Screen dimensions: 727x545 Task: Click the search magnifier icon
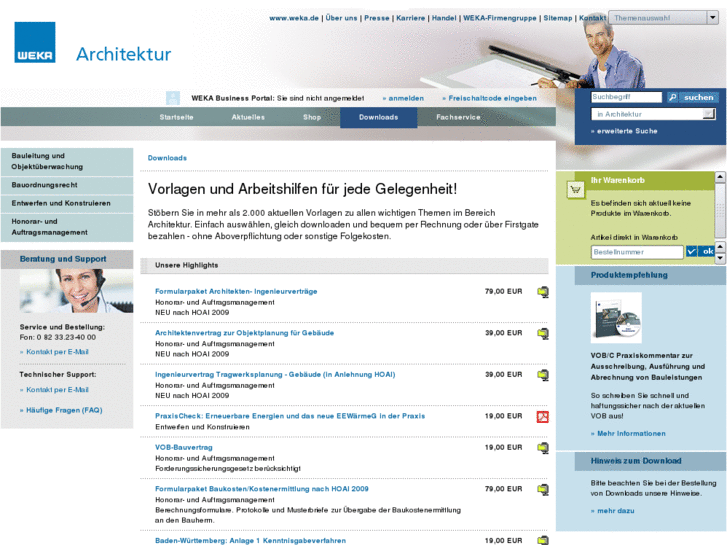(672, 97)
